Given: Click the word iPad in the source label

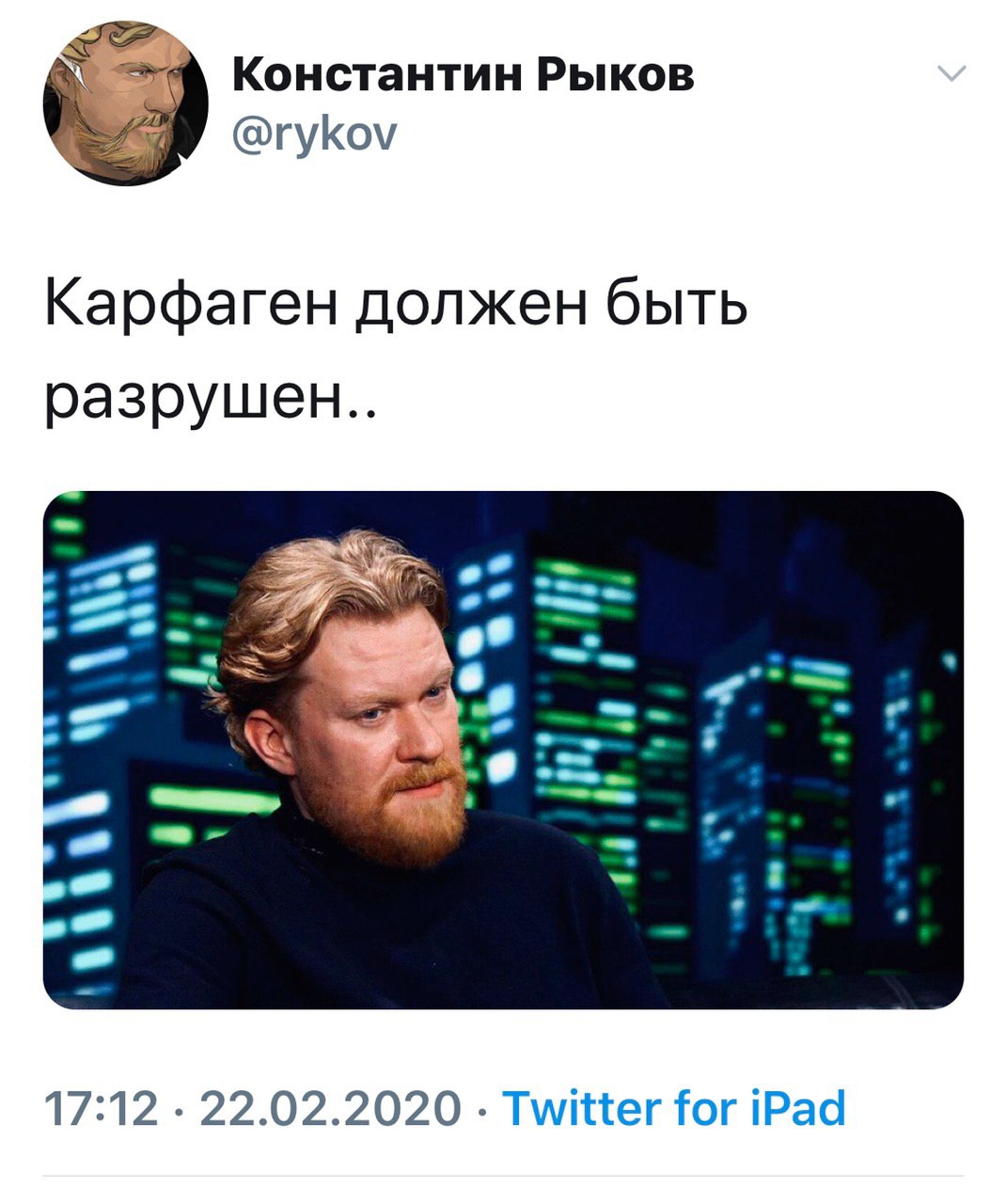Looking at the screenshot, I should (x=799, y=1108).
